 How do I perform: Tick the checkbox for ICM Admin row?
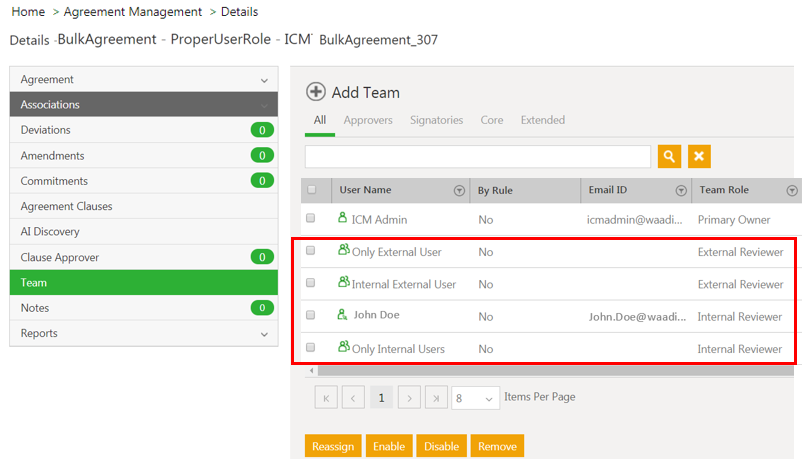point(311,218)
